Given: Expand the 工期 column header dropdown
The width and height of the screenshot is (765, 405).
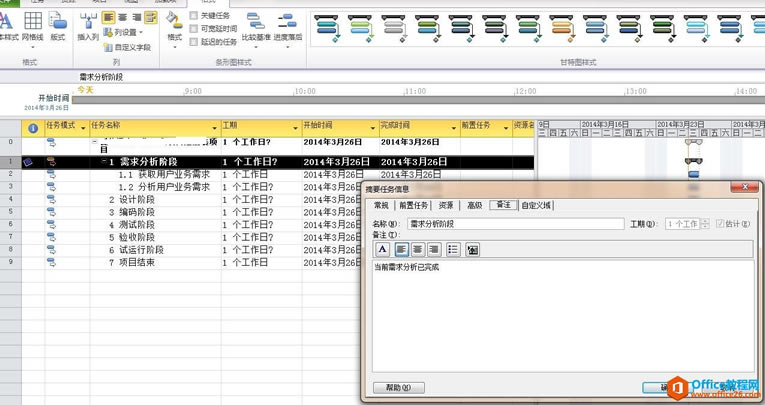Looking at the screenshot, I should (x=294, y=127).
